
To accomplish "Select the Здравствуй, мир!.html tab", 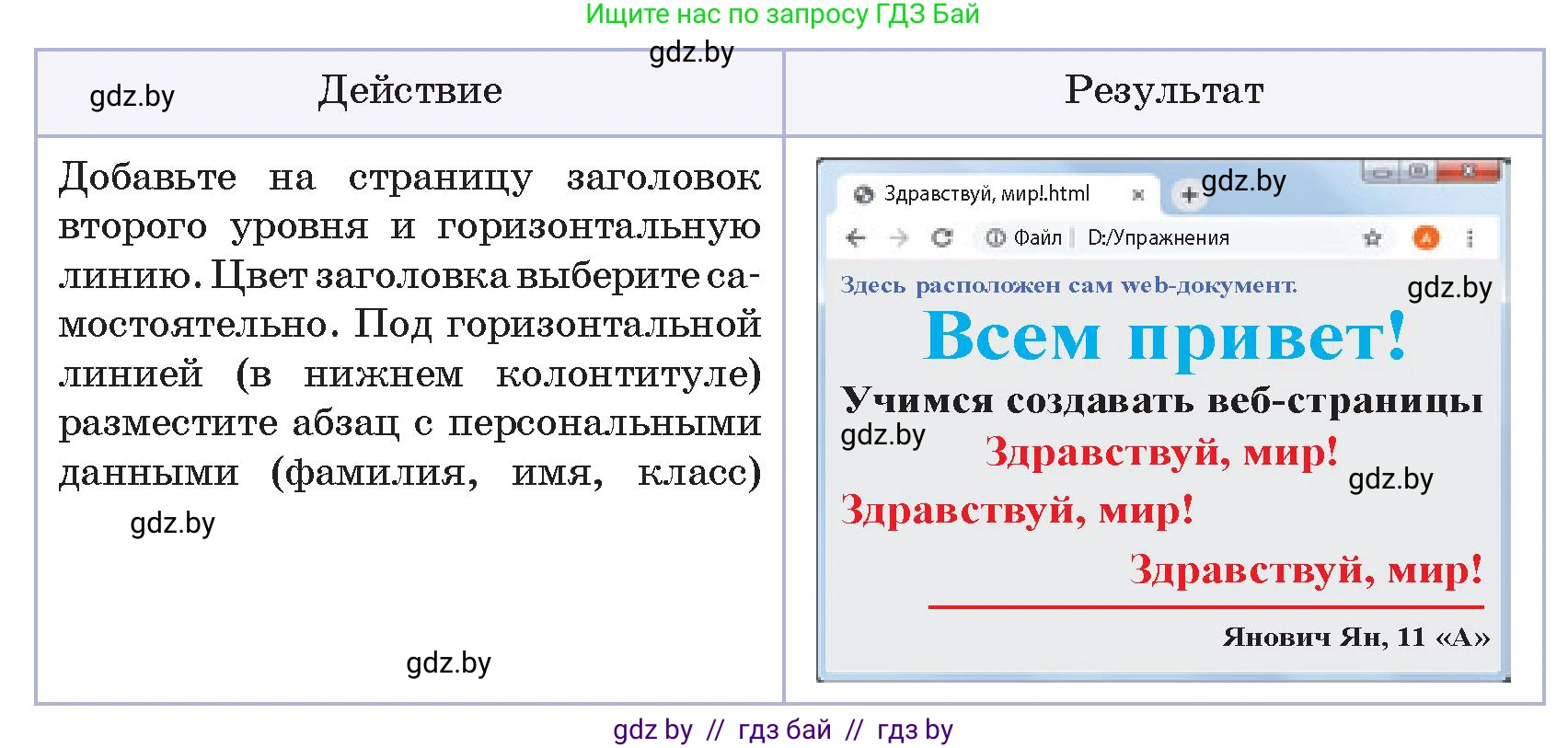I will tap(997, 193).
